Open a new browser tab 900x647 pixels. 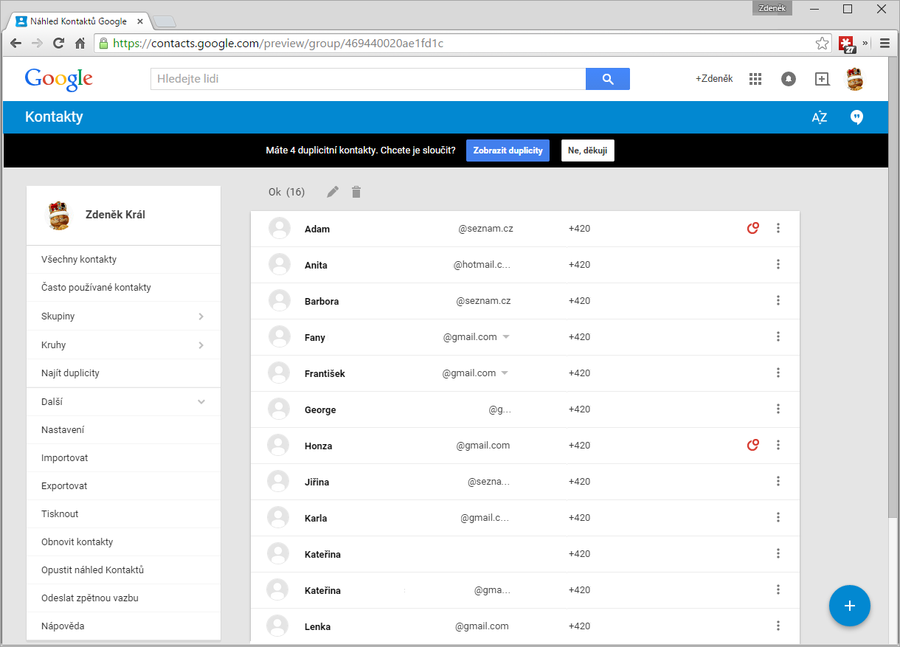click(x=165, y=22)
